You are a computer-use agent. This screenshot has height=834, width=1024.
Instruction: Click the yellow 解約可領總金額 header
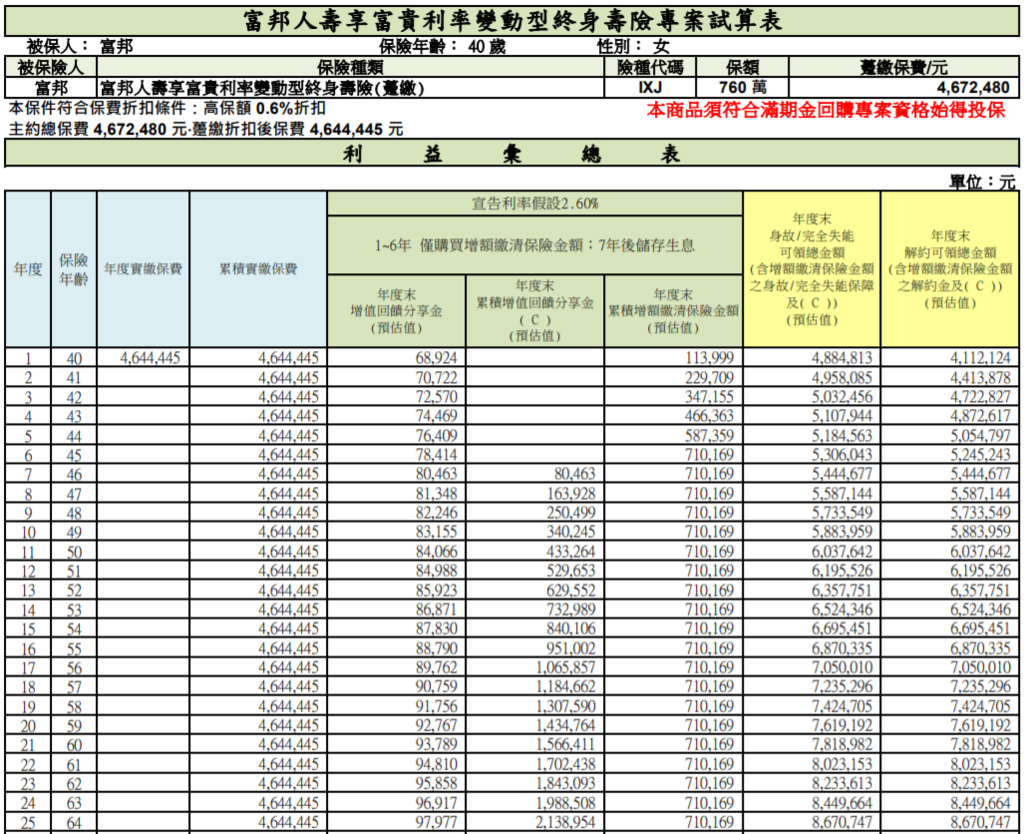(950, 269)
